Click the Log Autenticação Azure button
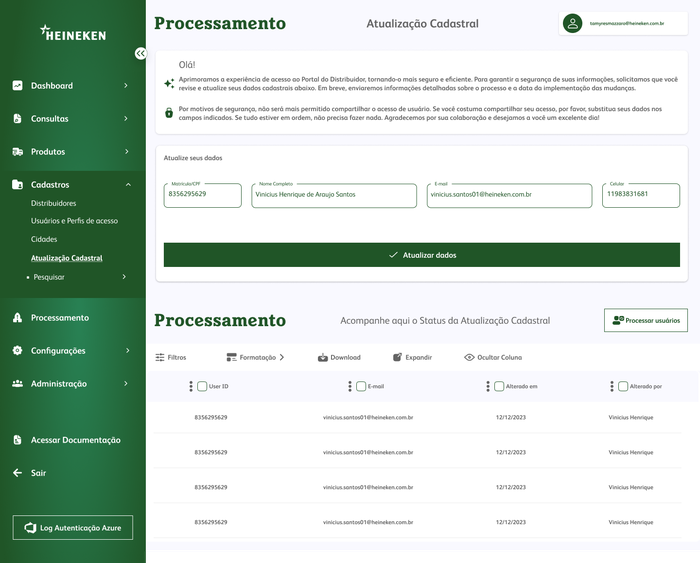Viewport: 700px width, 563px height. 73,528
